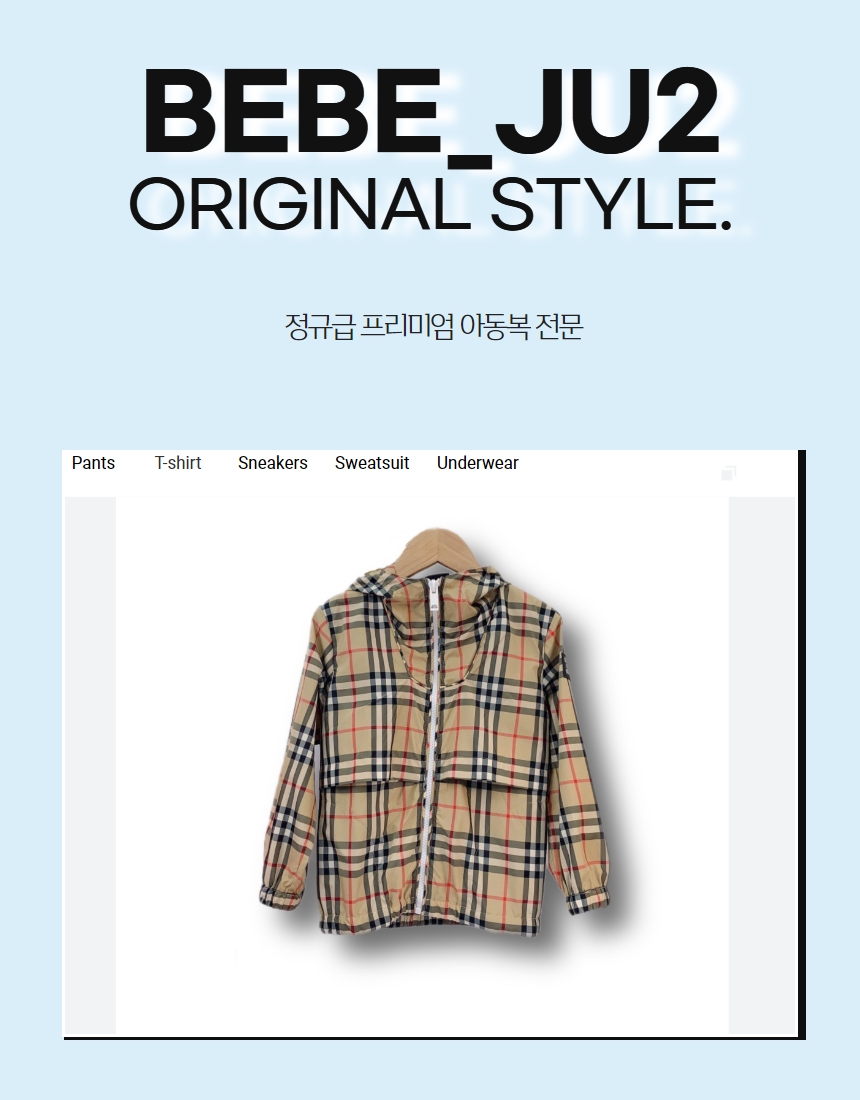Click the black horizontal bar under product panel

(434, 1038)
